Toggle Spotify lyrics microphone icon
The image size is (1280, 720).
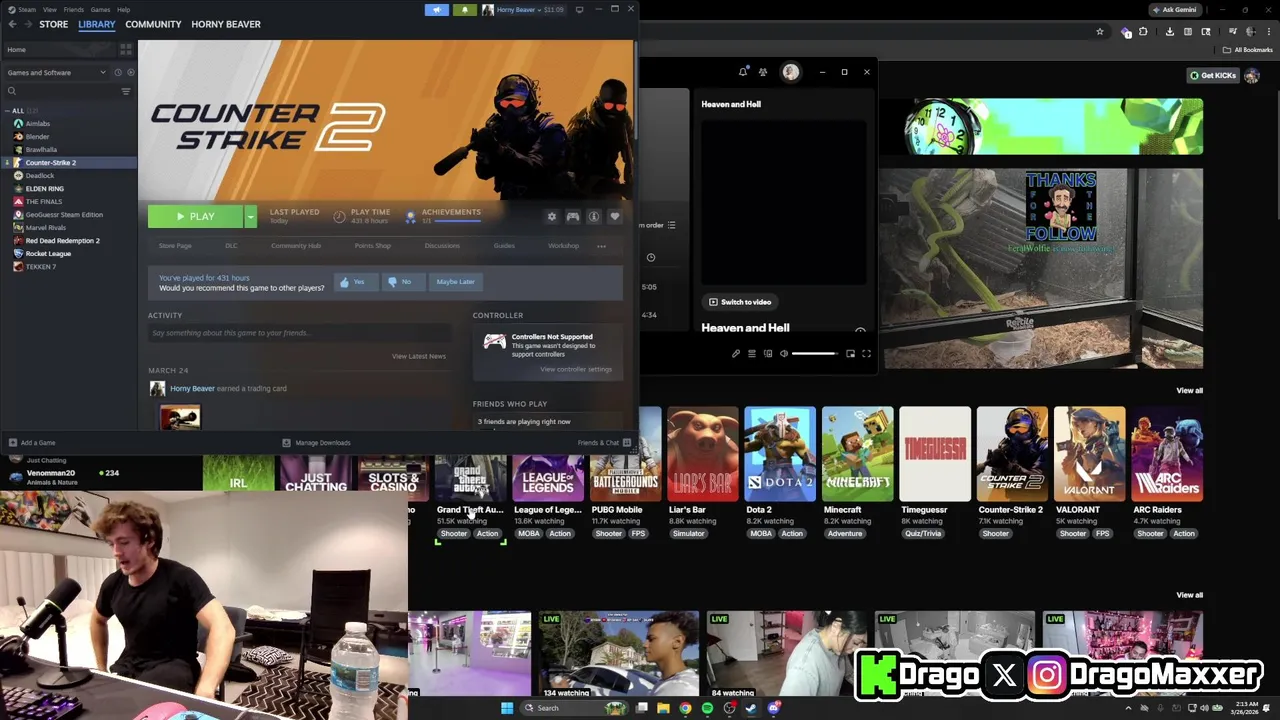click(736, 353)
